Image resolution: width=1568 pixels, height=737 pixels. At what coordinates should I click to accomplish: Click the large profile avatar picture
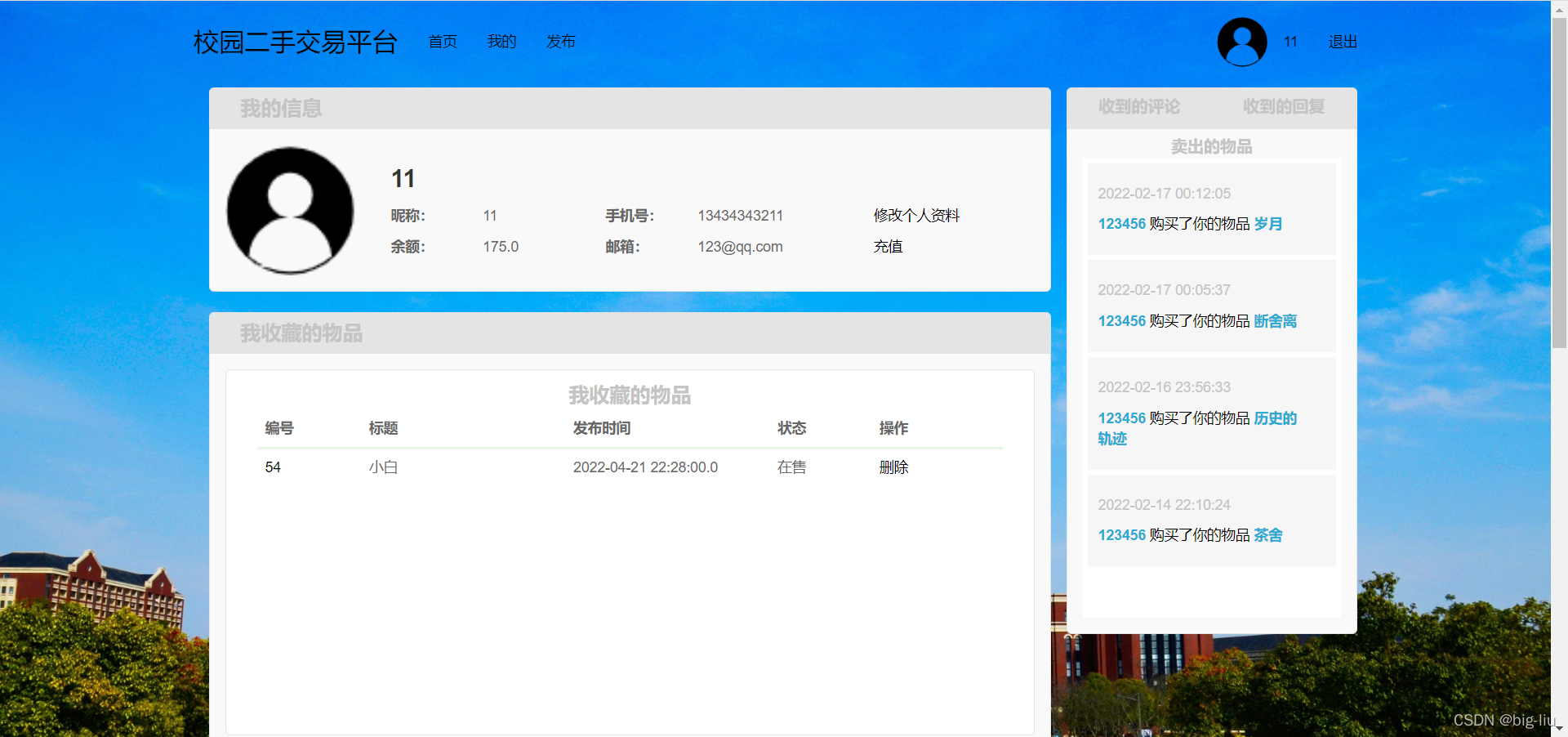tap(290, 211)
